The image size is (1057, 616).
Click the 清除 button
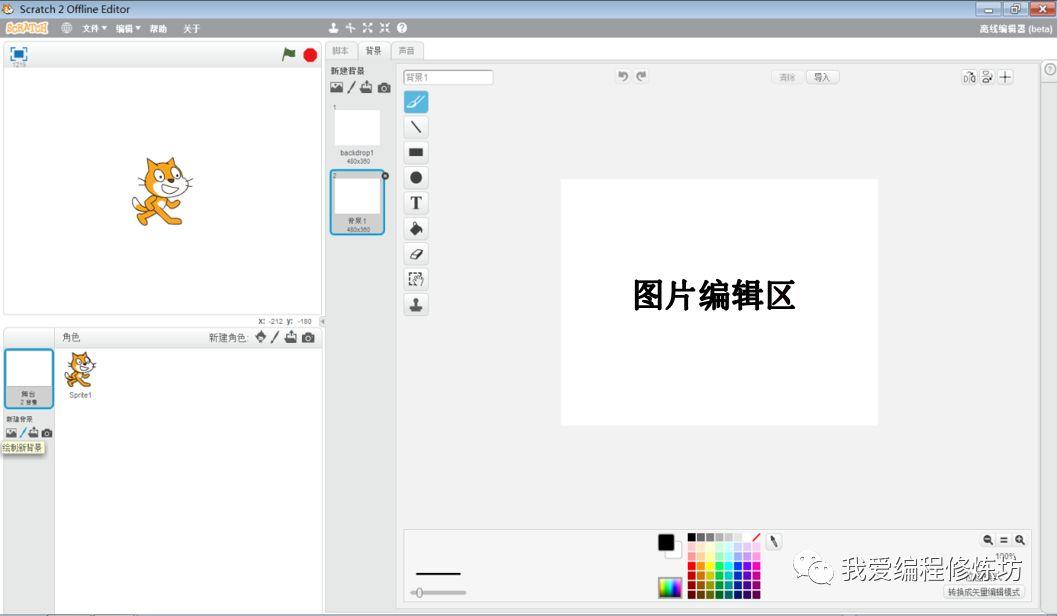pos(787,78)
